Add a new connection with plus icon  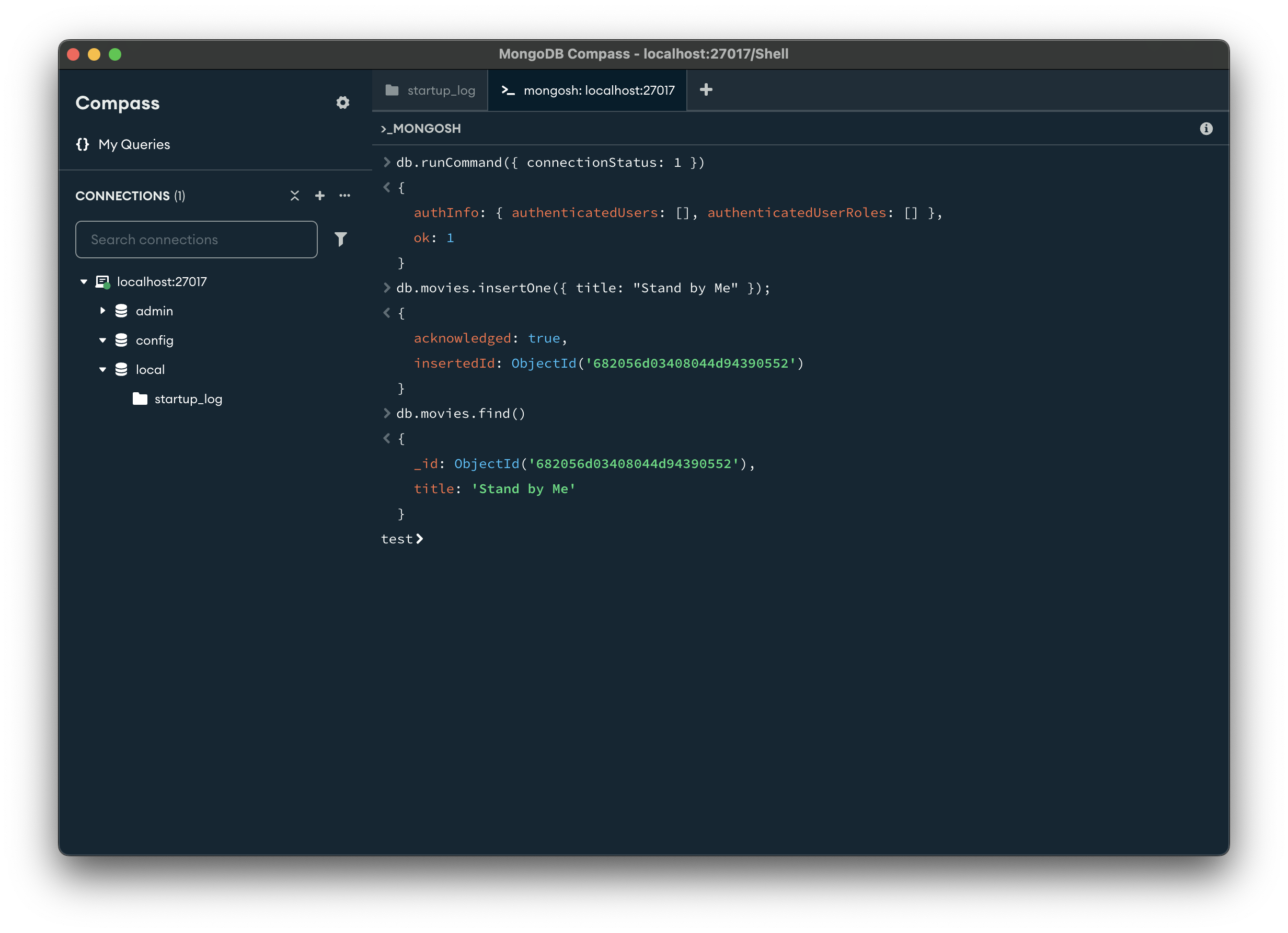coord(320,196)
